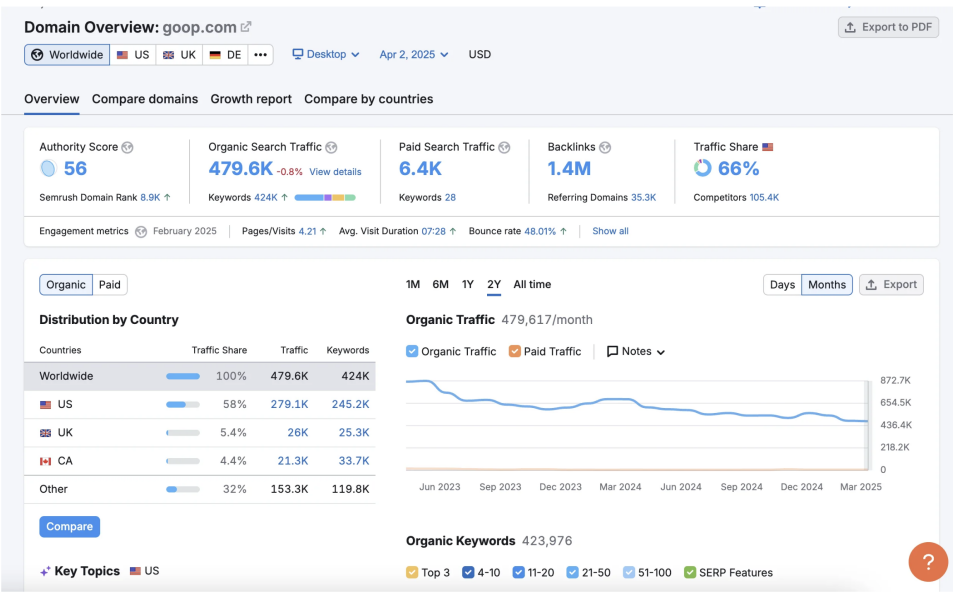Switch chart granularity to Days
955x600 pixels.
[x=782, y=284]
